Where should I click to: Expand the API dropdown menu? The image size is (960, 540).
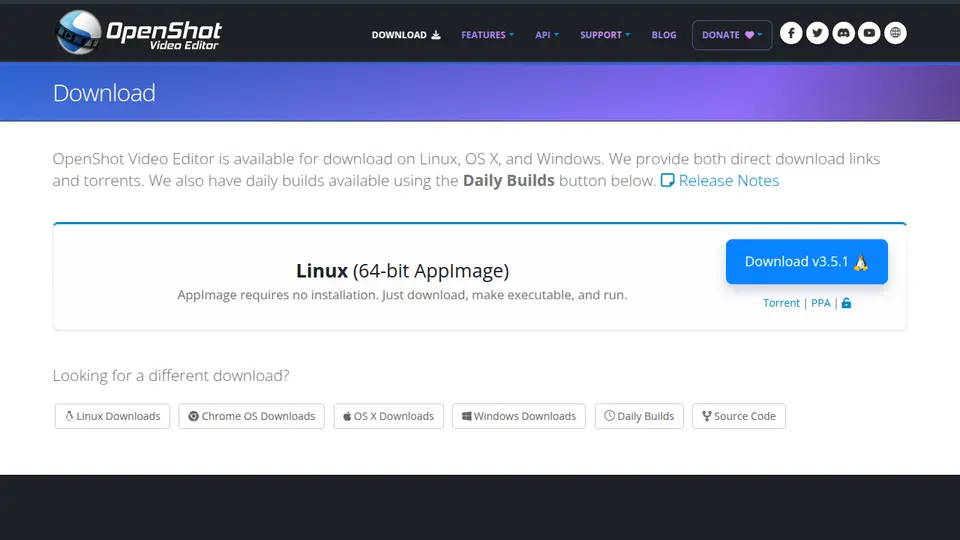(x=547, y=35)
